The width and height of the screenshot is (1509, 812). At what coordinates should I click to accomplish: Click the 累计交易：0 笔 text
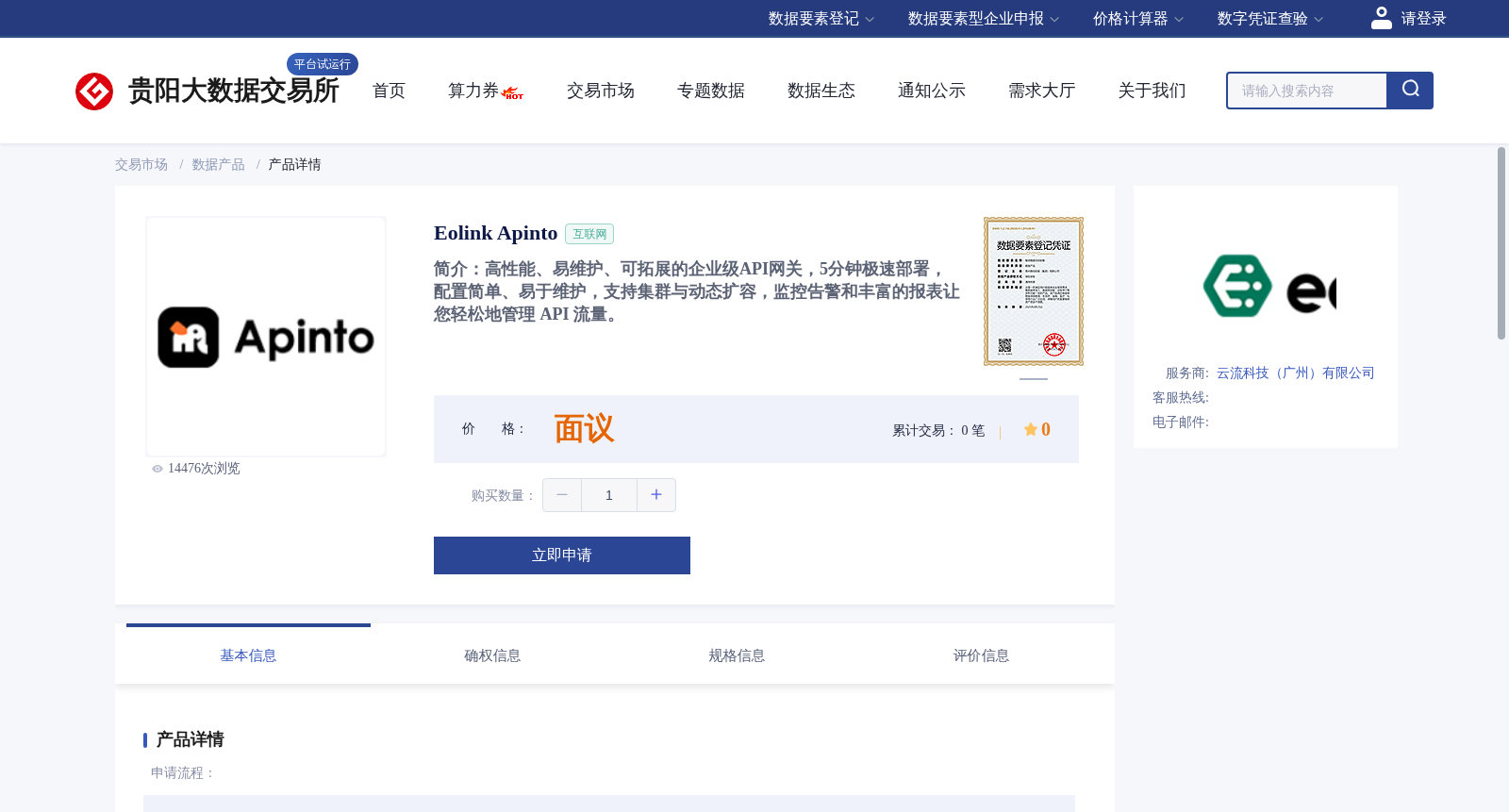(938, 430)
